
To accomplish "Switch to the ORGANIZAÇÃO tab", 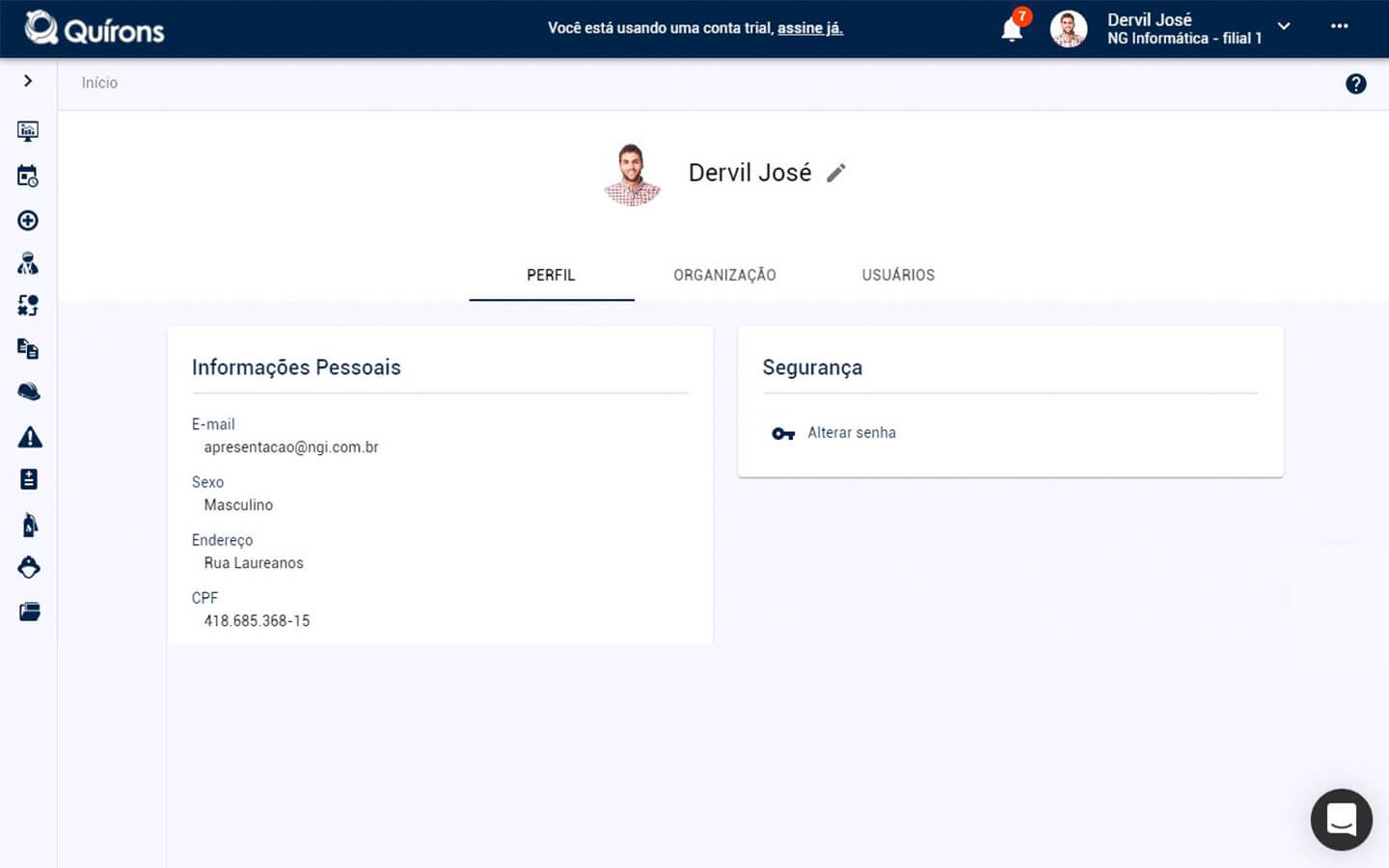I will coord(724,275).
